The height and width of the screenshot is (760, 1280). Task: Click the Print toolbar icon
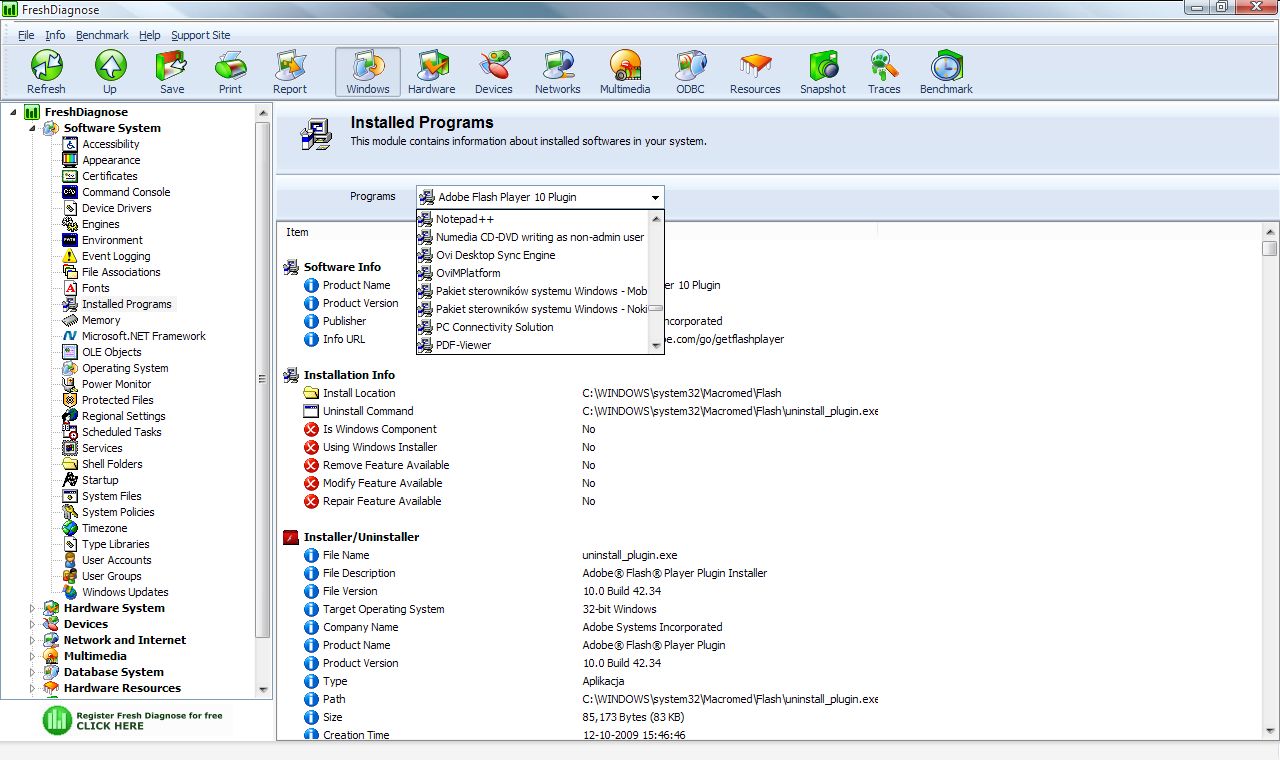[230, 72]
